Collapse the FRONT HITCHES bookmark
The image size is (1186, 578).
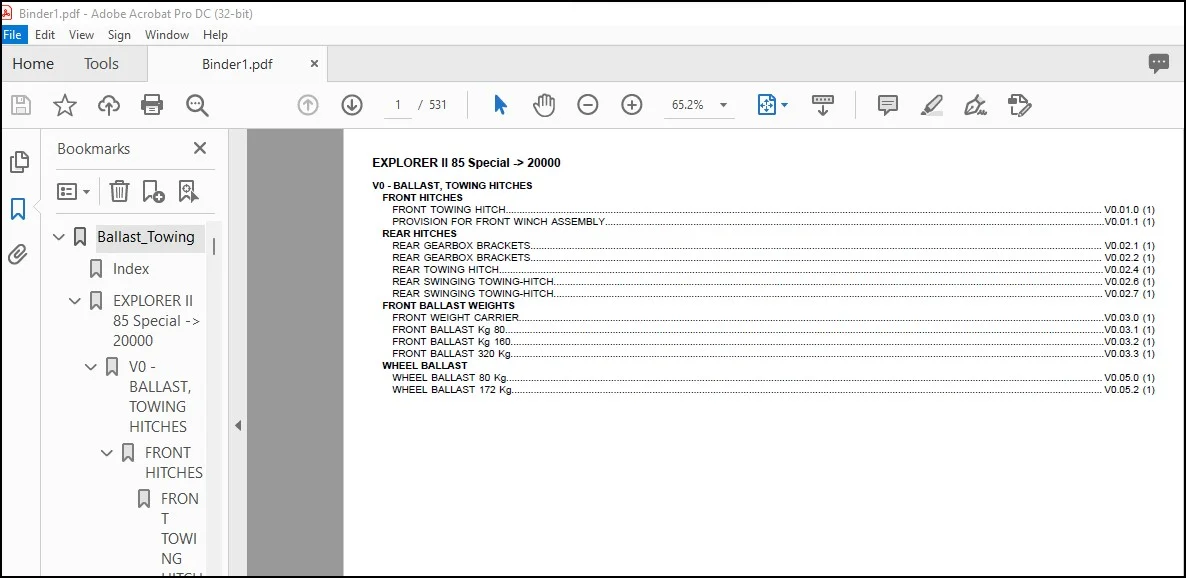(107, 453)
